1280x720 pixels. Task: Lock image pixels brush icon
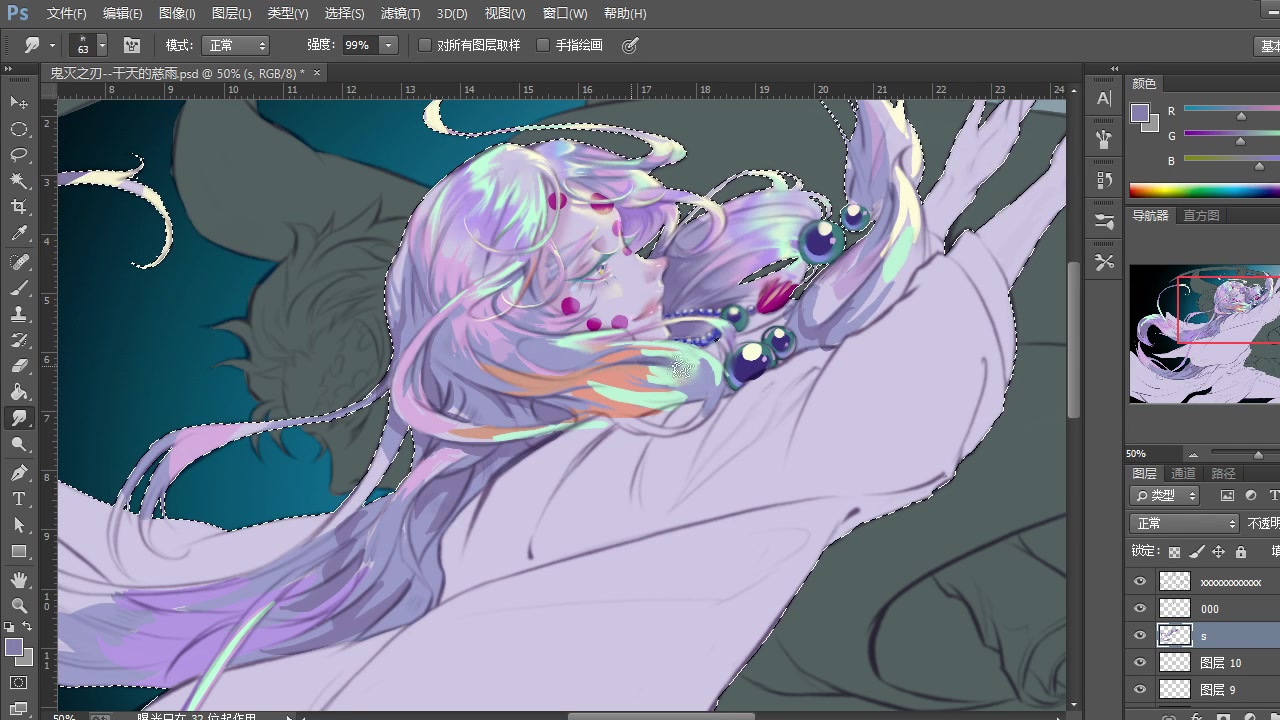(1196, 552)
